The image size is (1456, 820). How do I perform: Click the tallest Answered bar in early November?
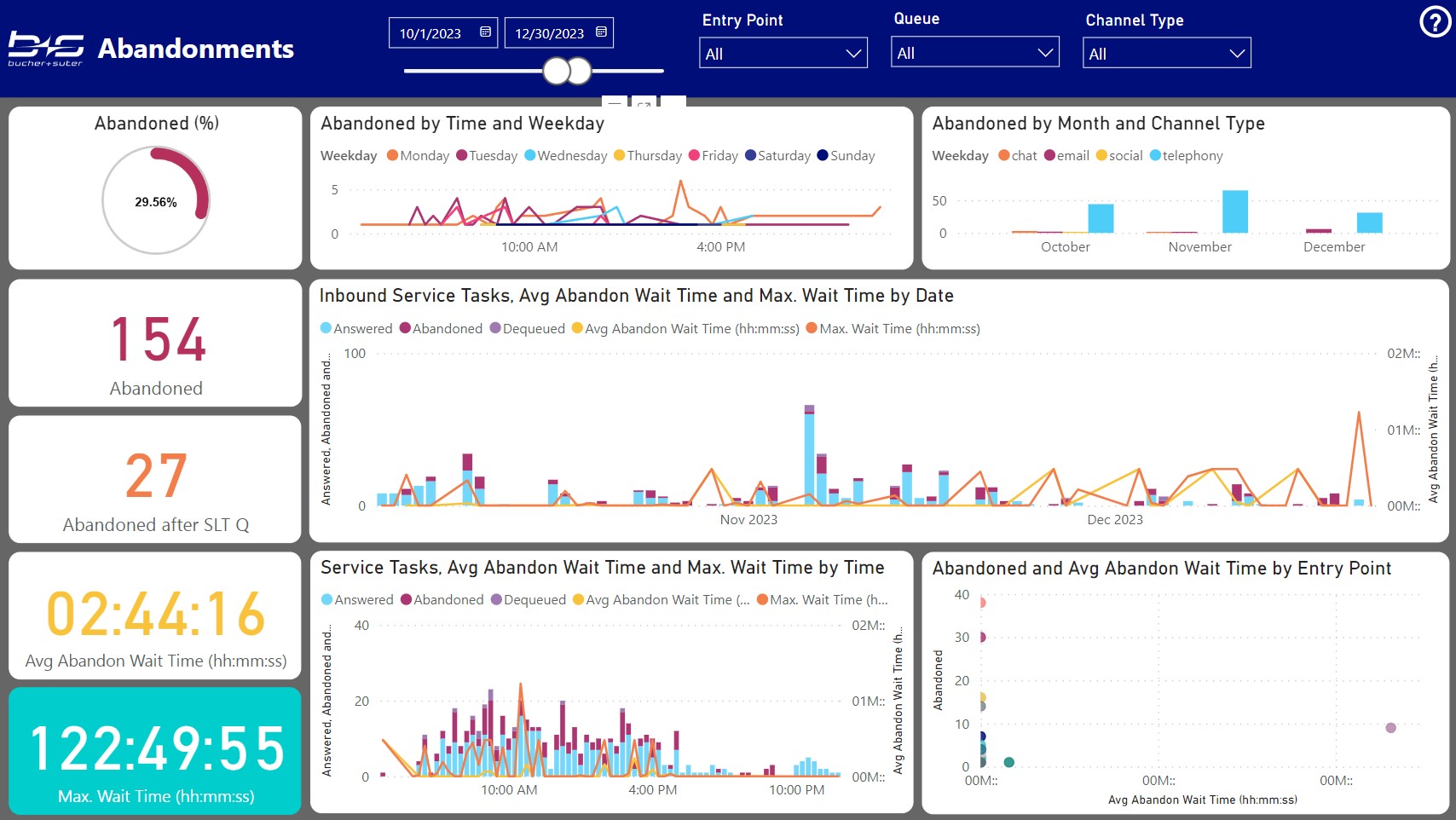(809, 459)
